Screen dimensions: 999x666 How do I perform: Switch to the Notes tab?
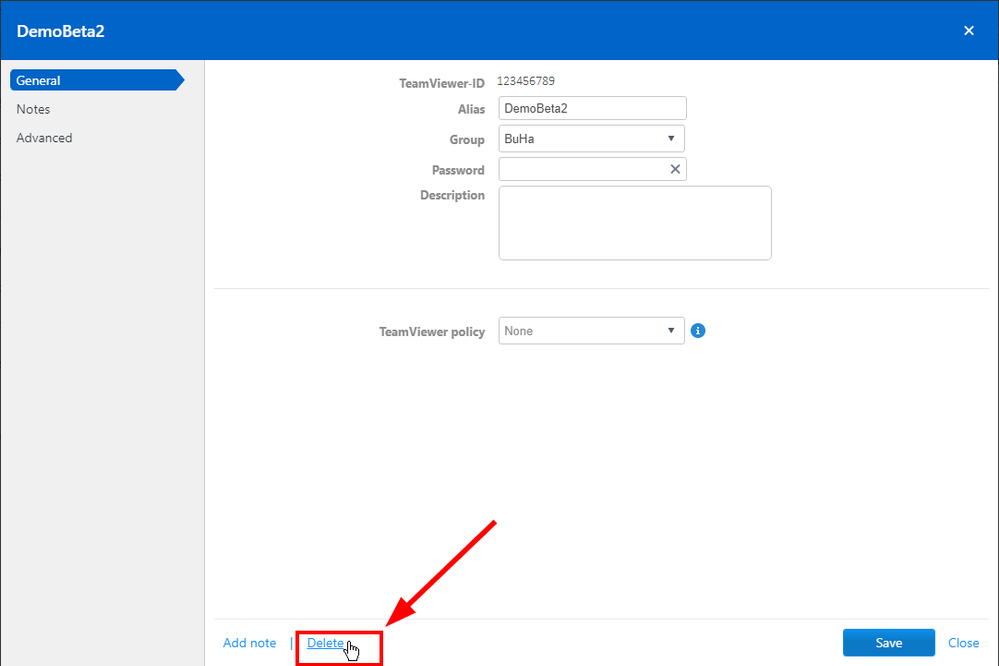tap(33, 109)
